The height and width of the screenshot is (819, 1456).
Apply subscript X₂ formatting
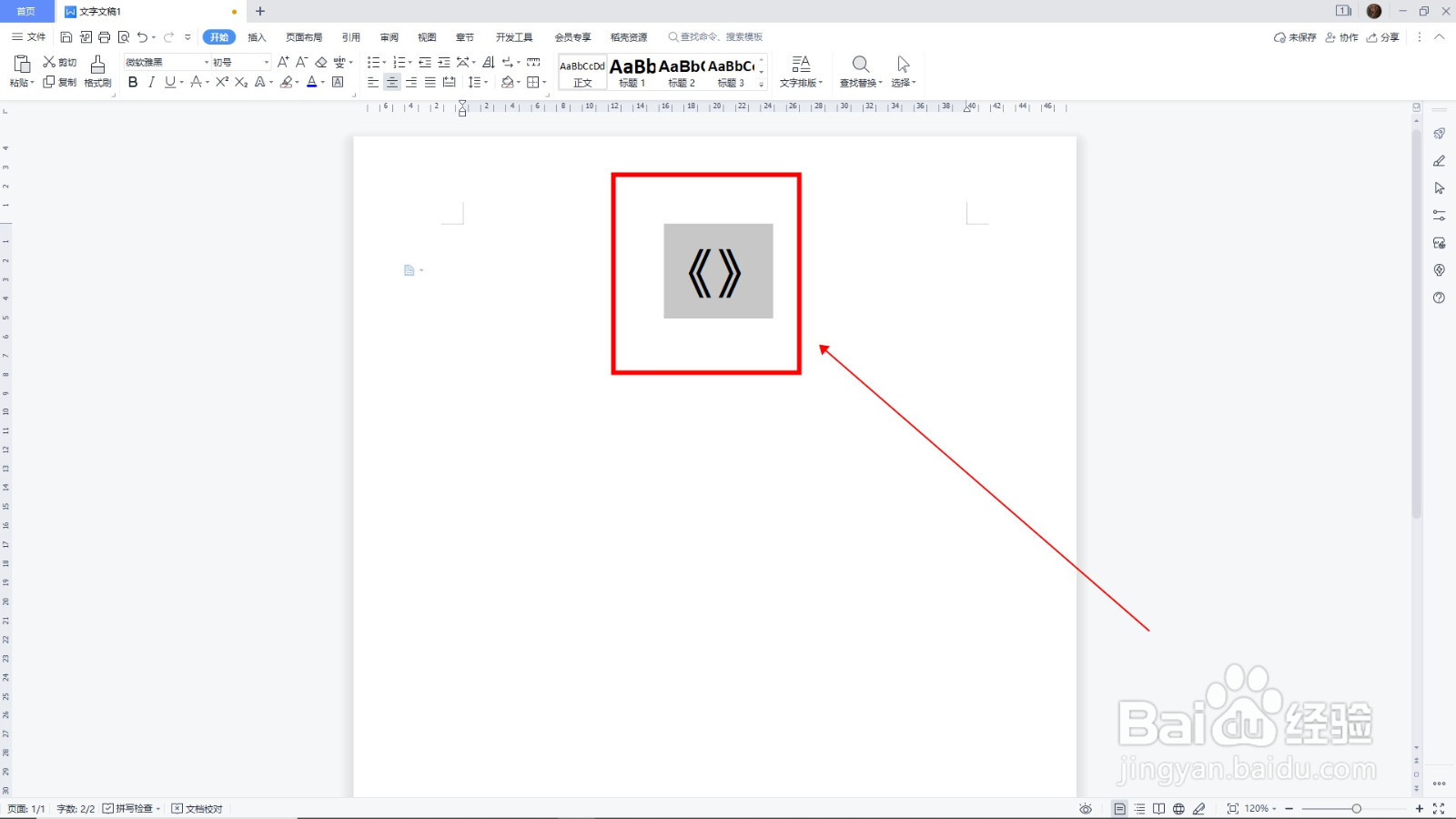(x=241, y=82)
